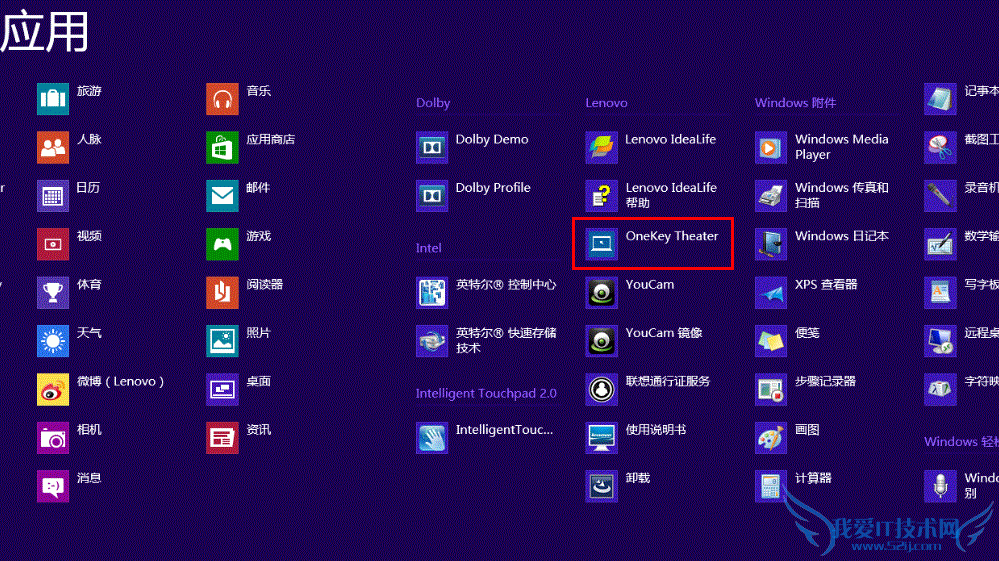Click the Windows Media Player label text
The height and width of the screenshot is (561, 999).
click(x=842, y=147)
